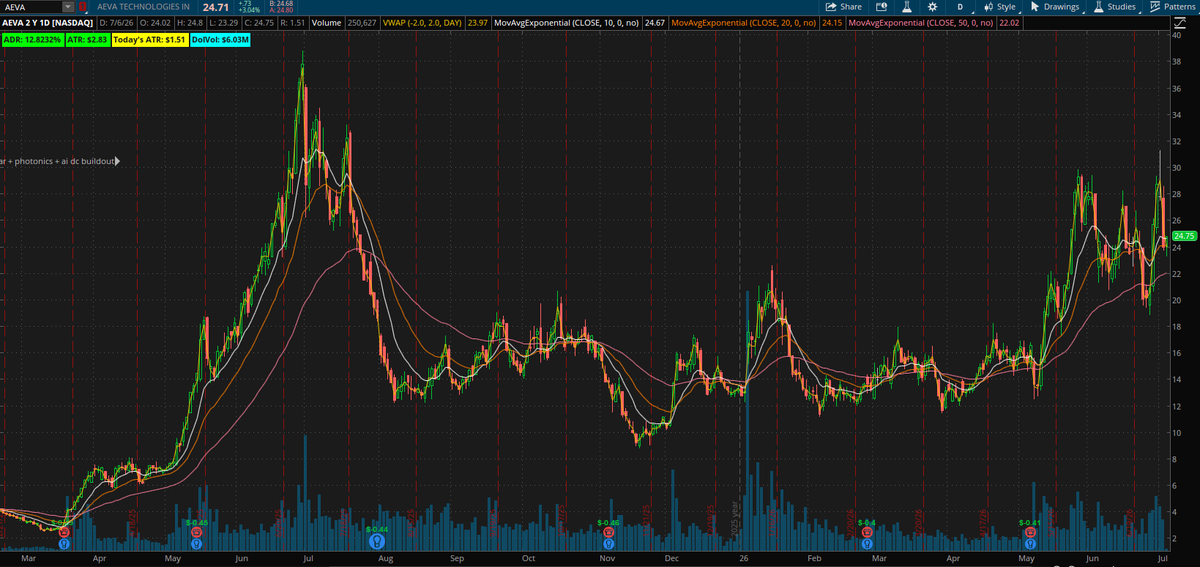Click the 38 mark on the price axis

point(1178,61)
